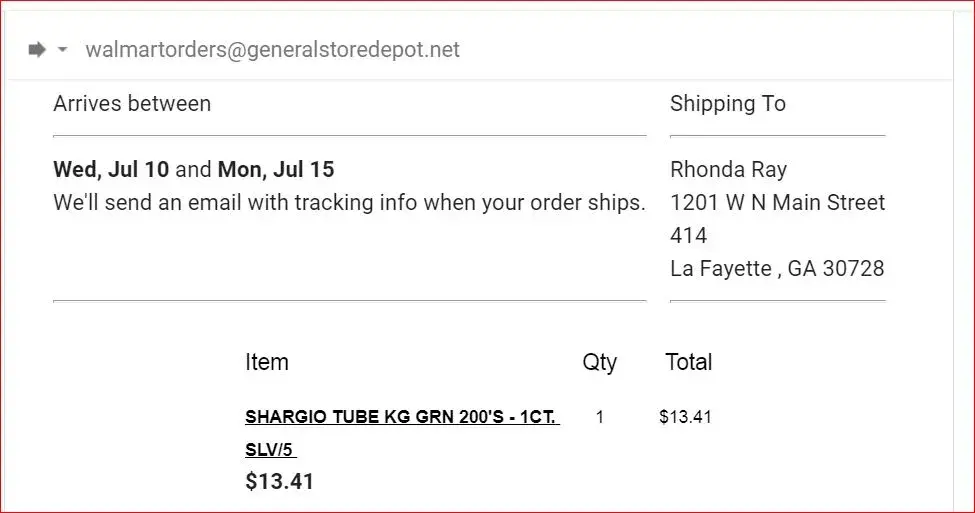Select the "Mon, Jul 15" arrival date
The image size is (975, 513).
click(276, 169)
